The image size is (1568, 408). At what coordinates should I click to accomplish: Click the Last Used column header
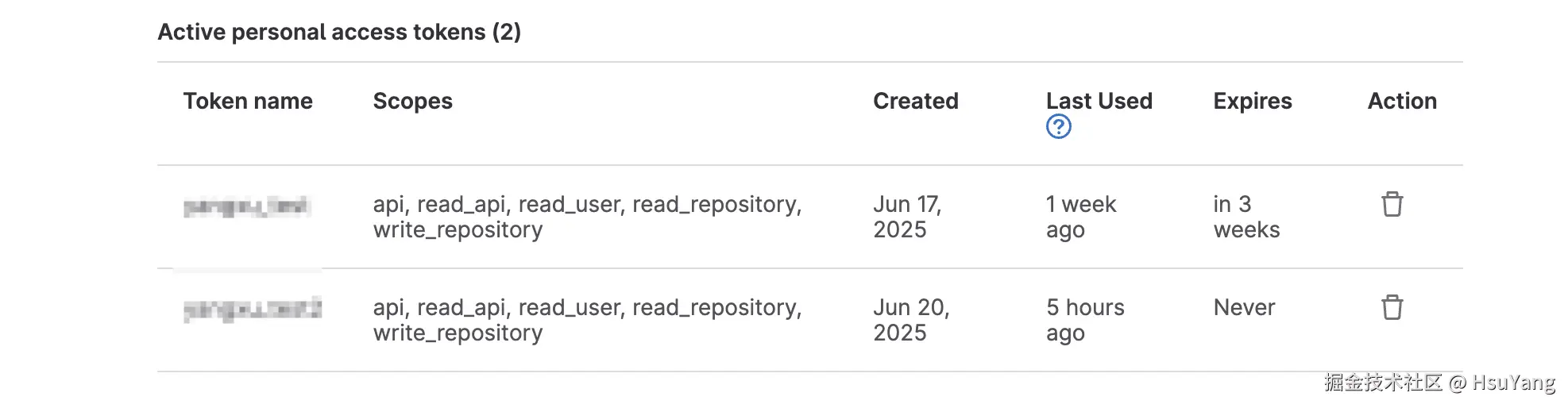pyautogui.click(x=1099, y=101)
